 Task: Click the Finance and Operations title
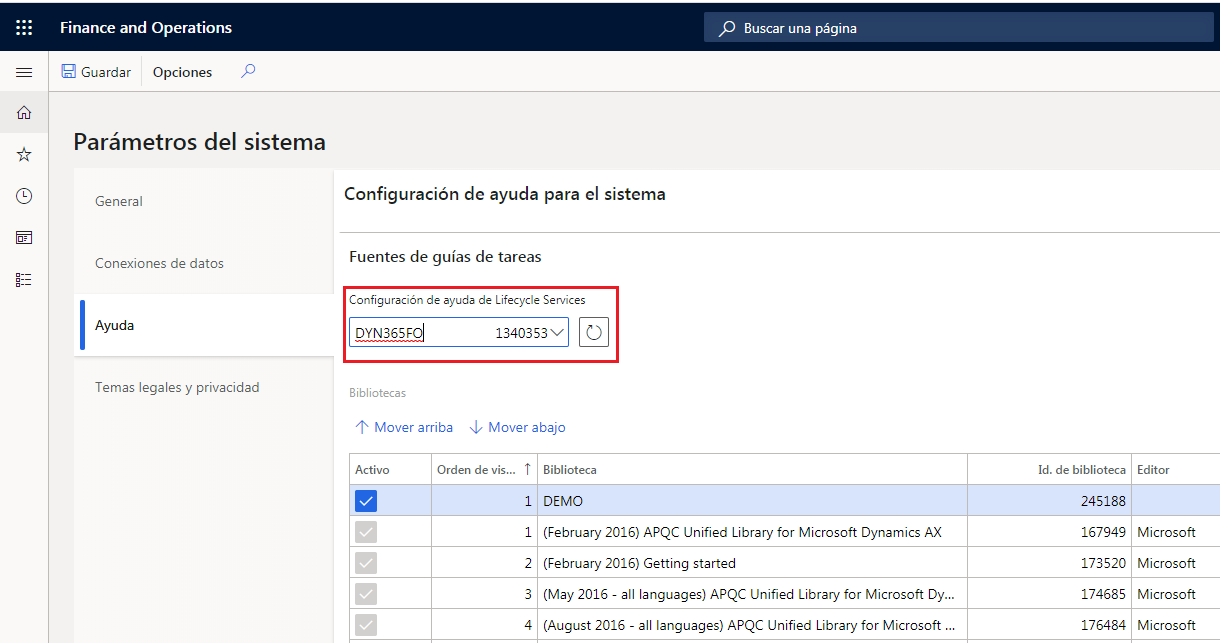pyautogui.click(x=146, y=28)
